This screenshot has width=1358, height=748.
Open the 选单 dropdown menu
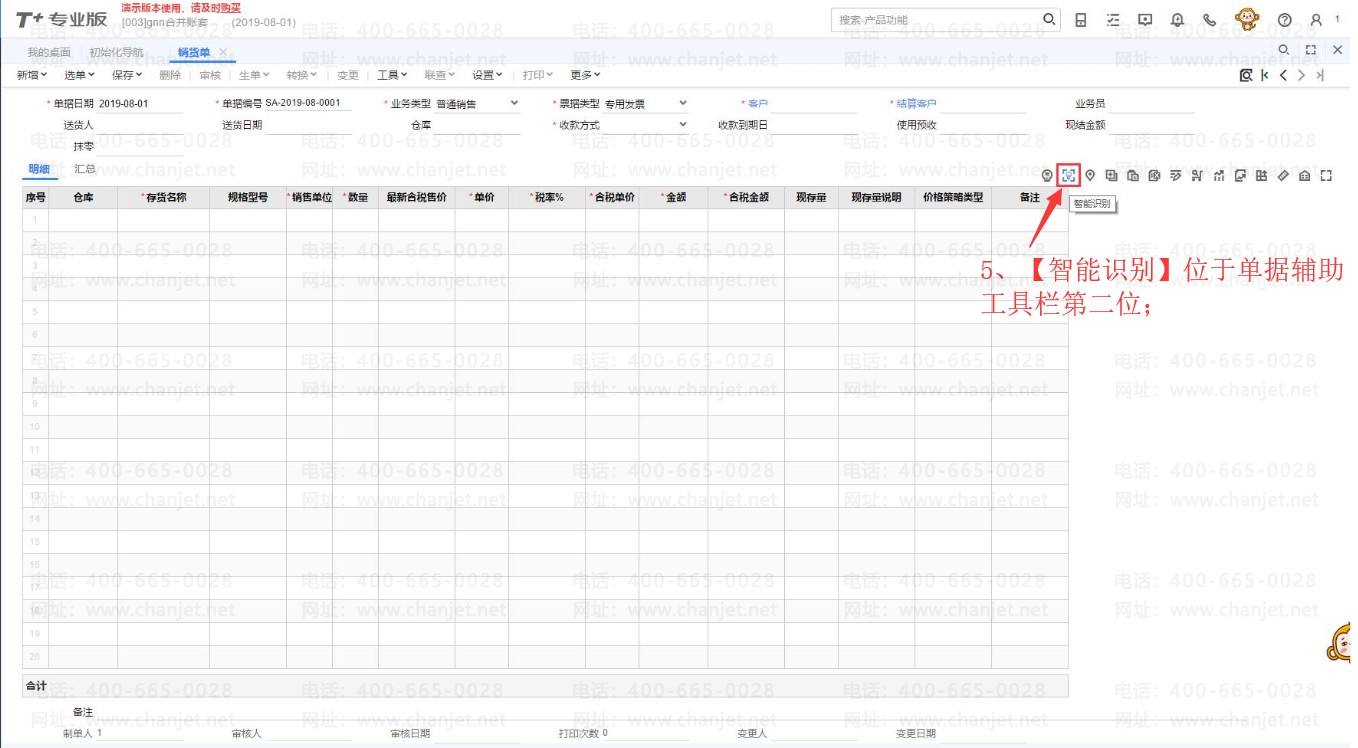[x=79, y=75]
